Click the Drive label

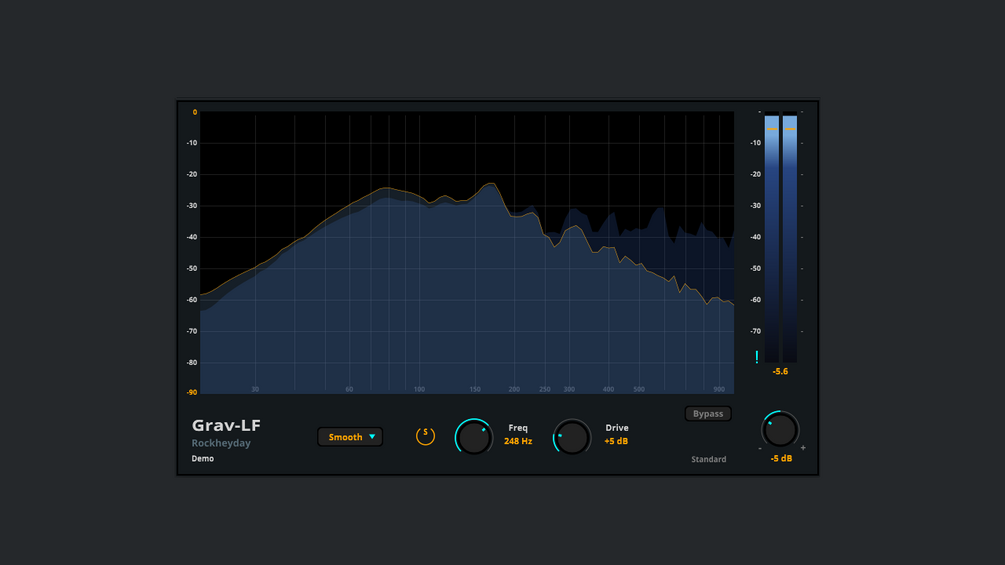[x=617, y=428]
